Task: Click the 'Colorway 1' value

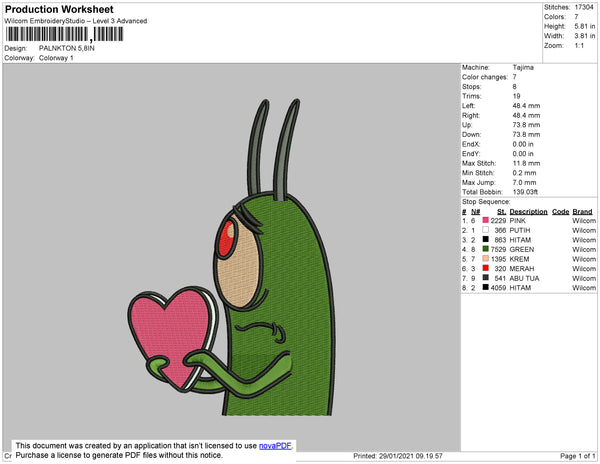Action: tap(56, 58)
